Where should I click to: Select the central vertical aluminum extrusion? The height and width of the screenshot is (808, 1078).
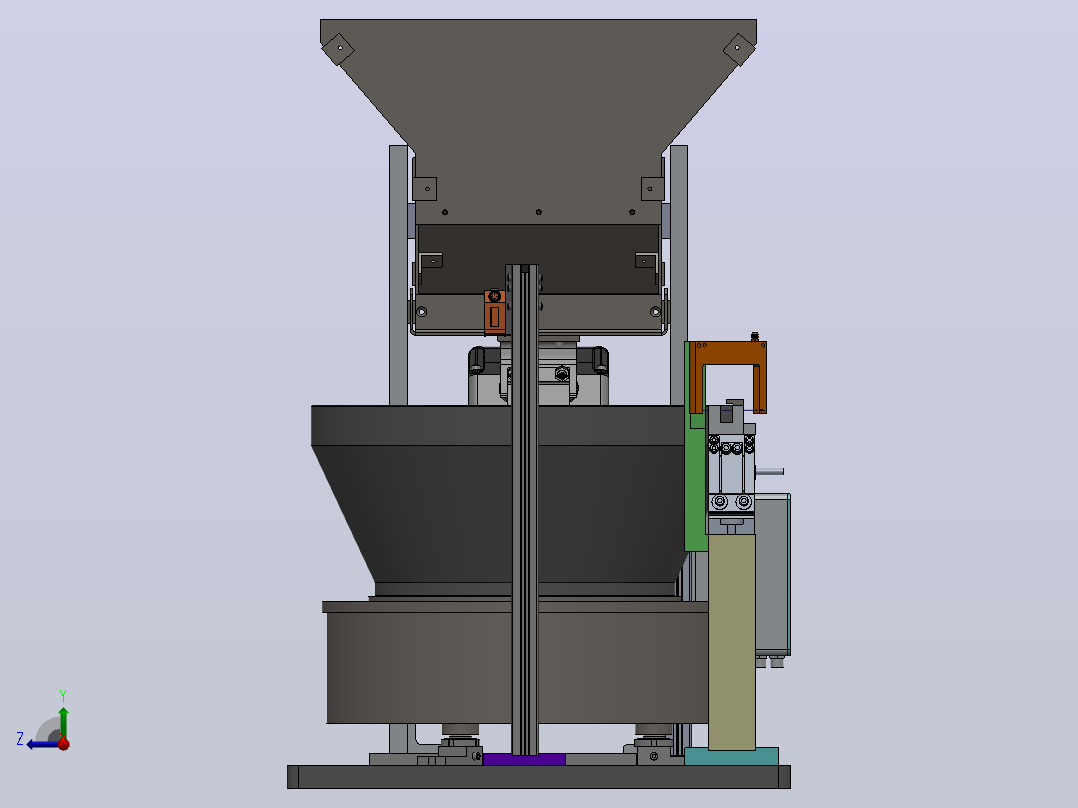[x=525, y=510]
